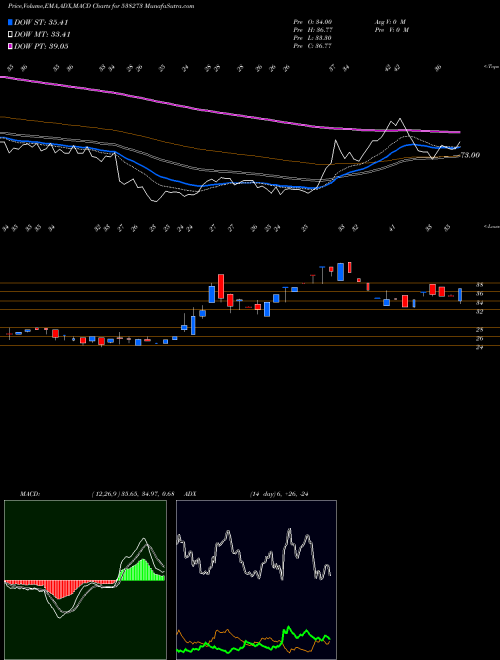This screenshot has width=500, height=660.
Task: Click the magenta DOW PT legend swatch
Action: click(x=10, y=46)
